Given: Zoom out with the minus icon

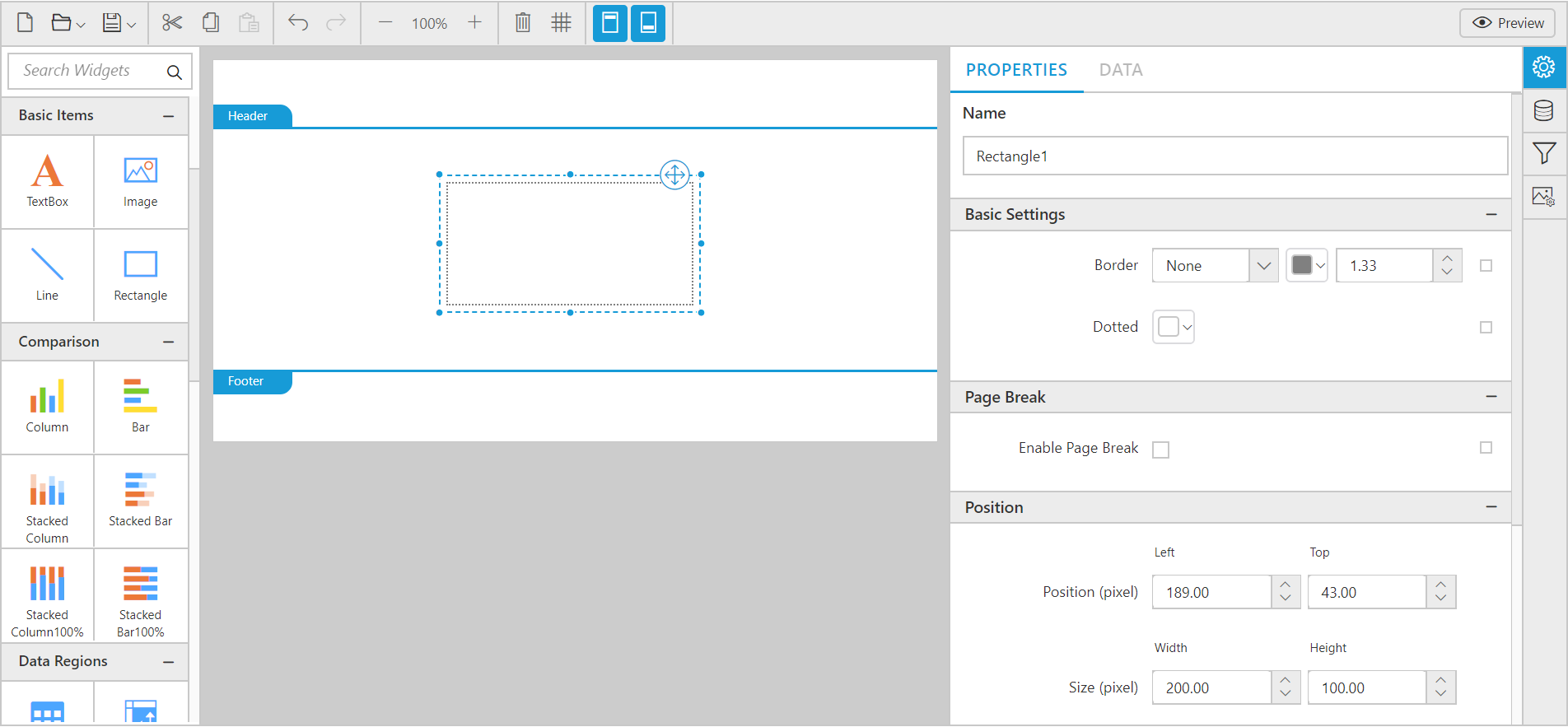Looking at the screenshot, I should 385,22.
